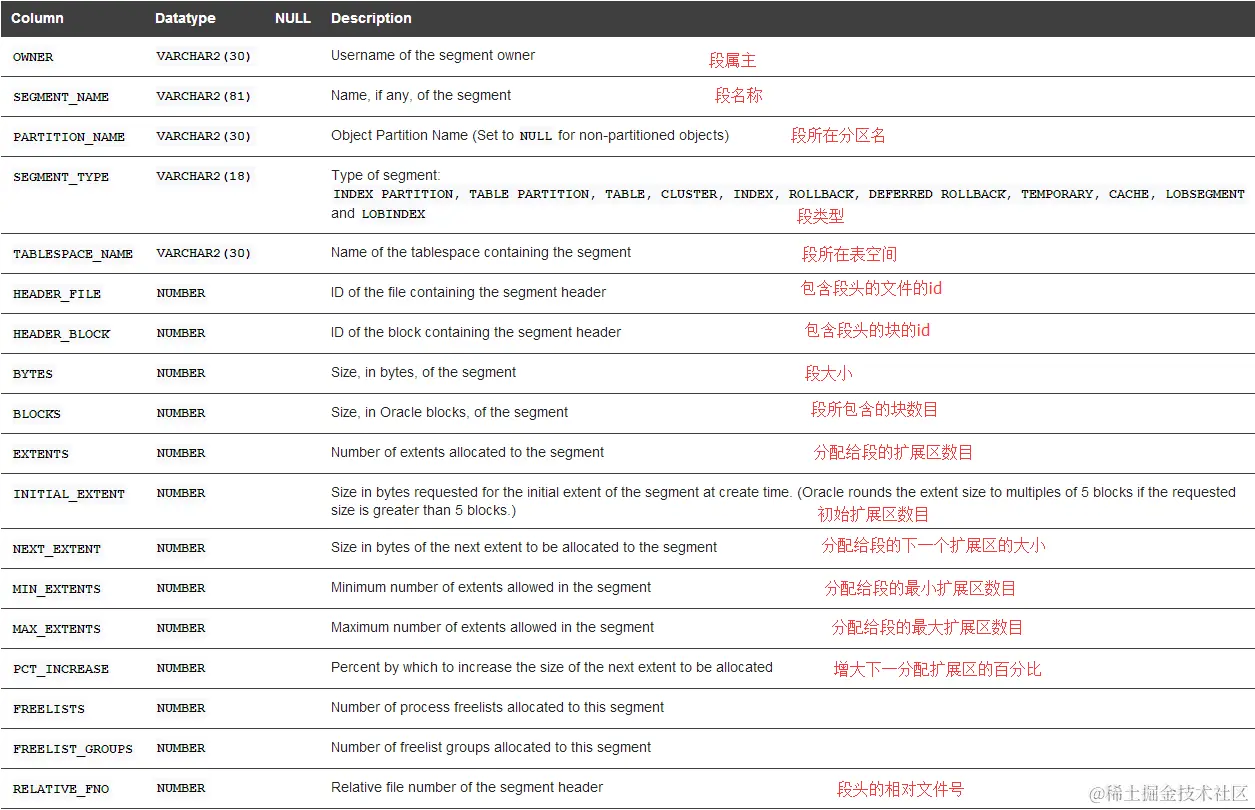This screenshot has height=810, width=1255.
Task: Select the FREELIST_GROUPS column name
Action: click(73, 749)
